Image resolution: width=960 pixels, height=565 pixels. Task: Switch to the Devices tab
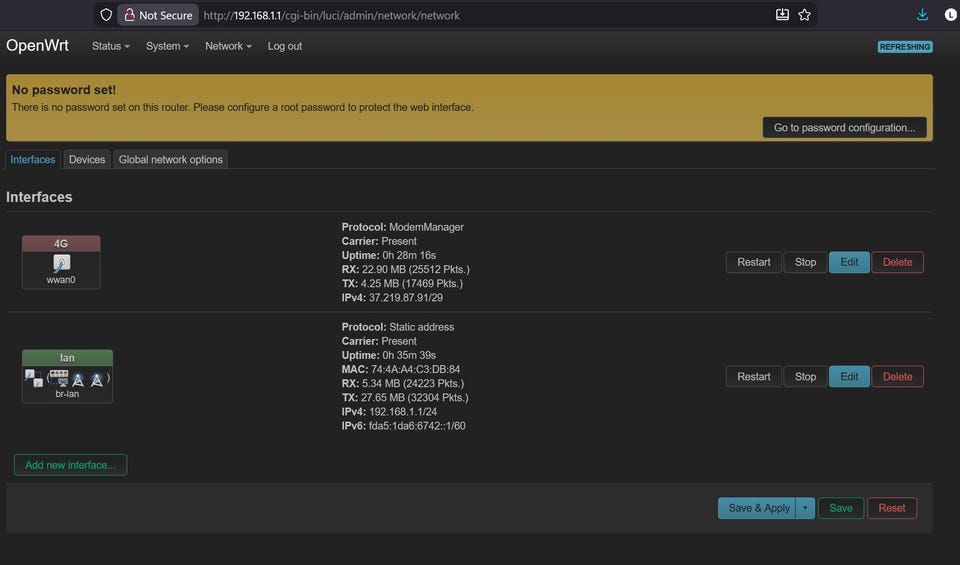click(87, 160)
